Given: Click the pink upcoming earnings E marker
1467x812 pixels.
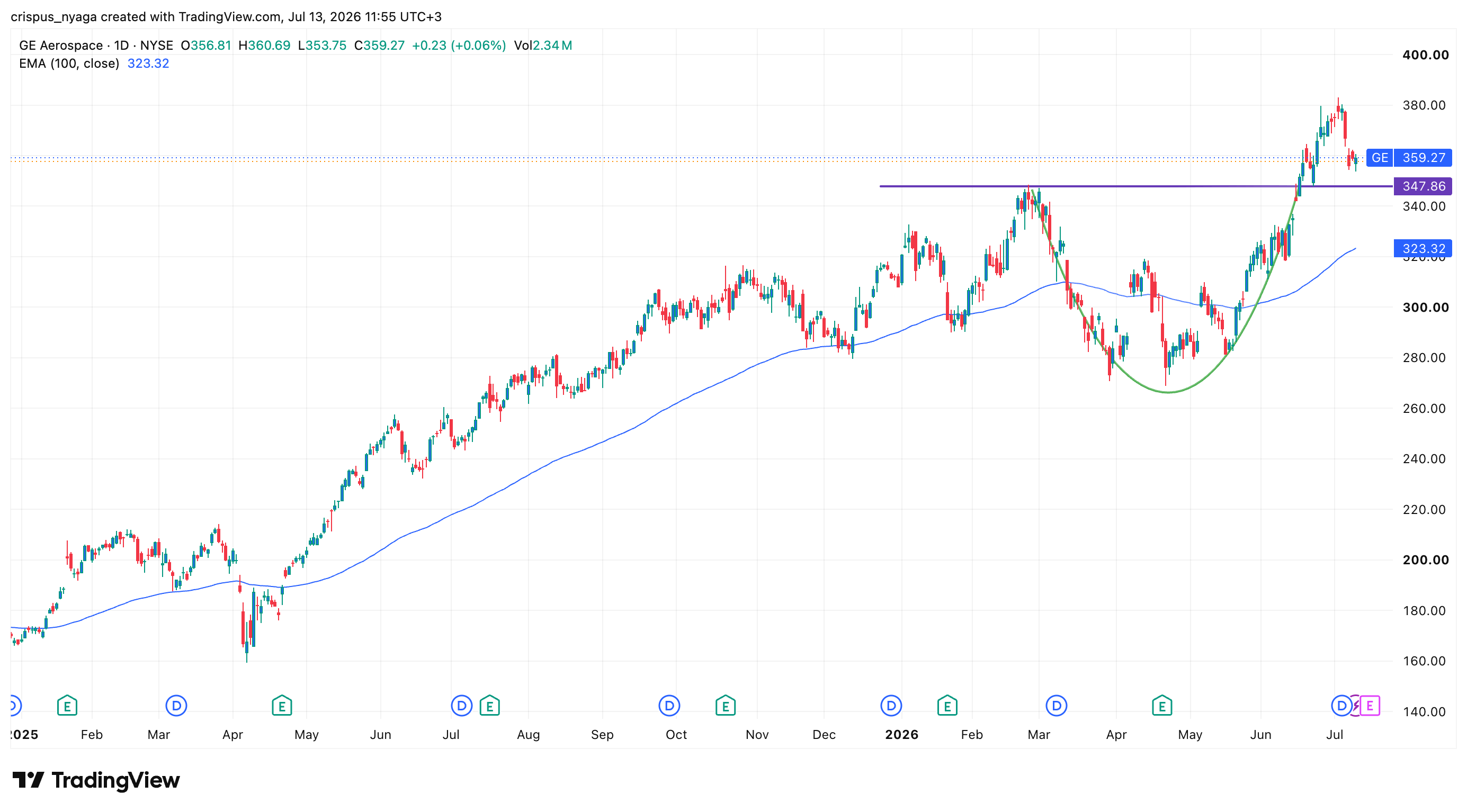Looking at the screenshot, I should [1370, 706].
